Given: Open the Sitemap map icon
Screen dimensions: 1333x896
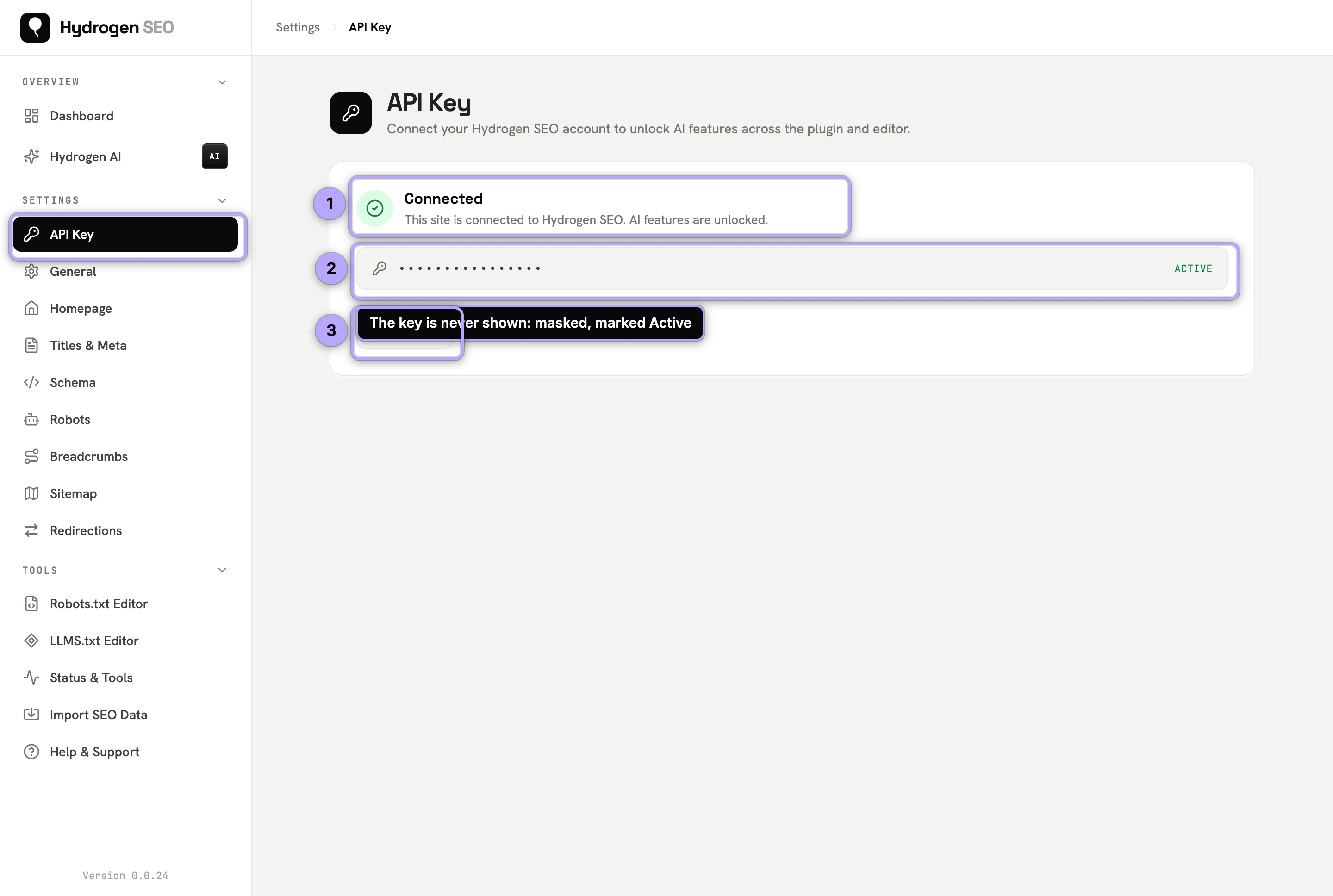Looking at the screenshot, I should (31, 494).
